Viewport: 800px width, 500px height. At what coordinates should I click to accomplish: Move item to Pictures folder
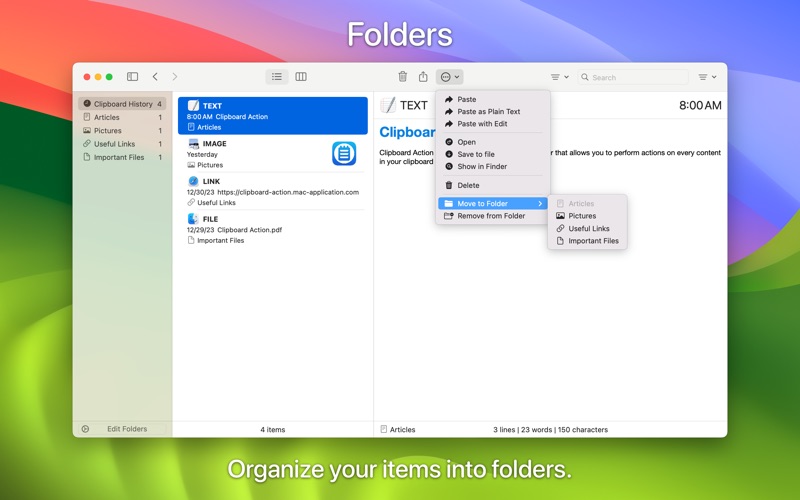(587, 216)
